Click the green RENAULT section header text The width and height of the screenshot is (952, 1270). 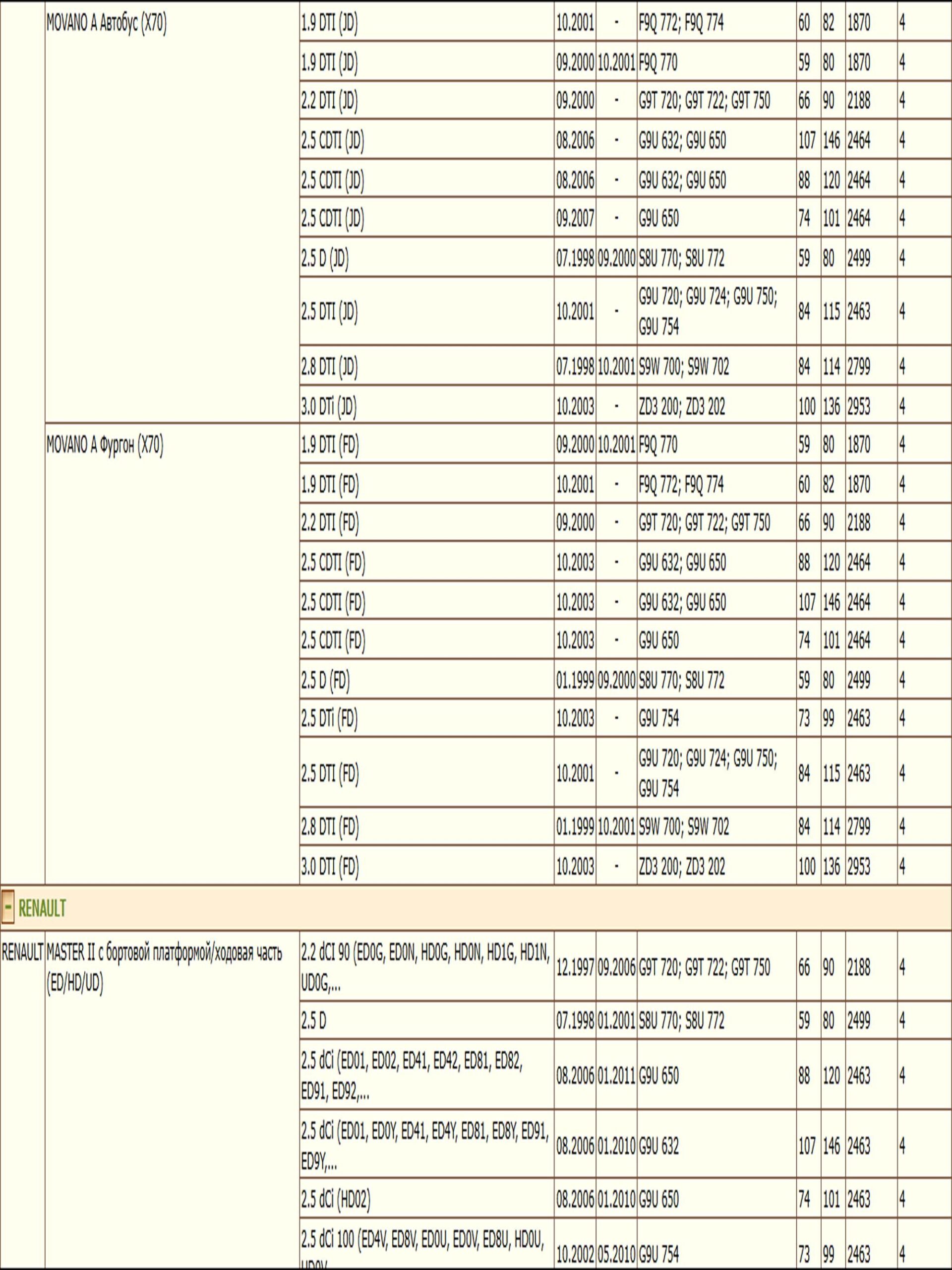click(42, 908)
